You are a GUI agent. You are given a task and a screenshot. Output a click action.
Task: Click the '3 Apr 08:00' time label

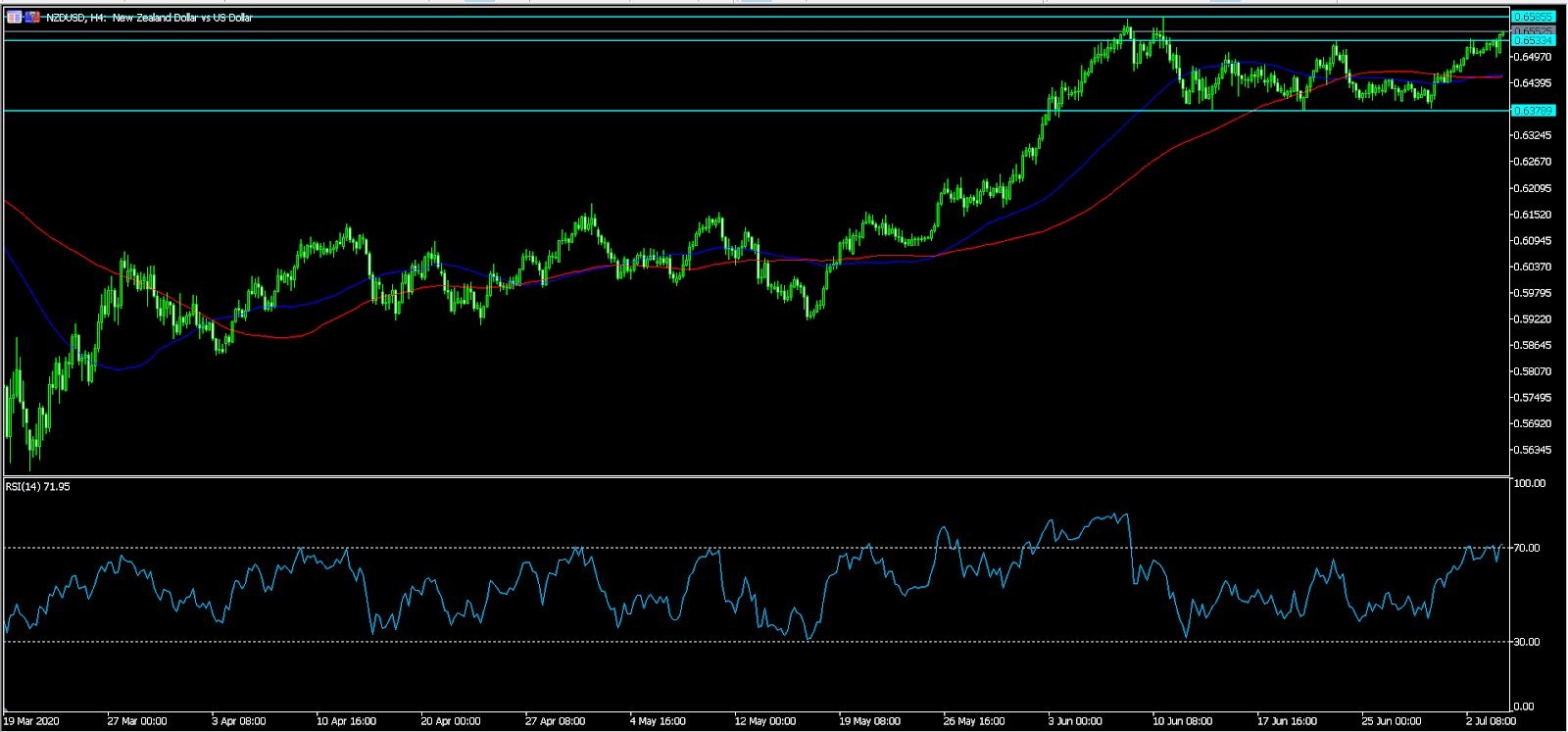239,721
